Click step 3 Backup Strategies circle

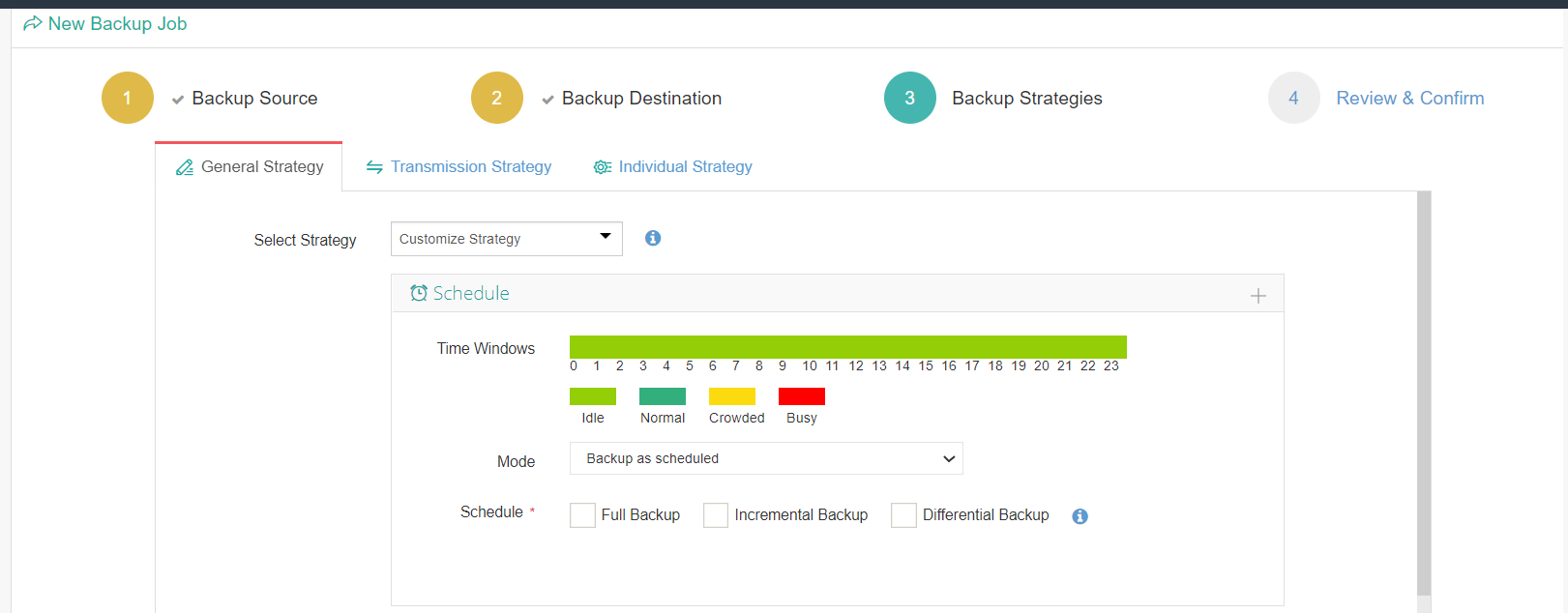pyautogui.click(x=909, y=98)
